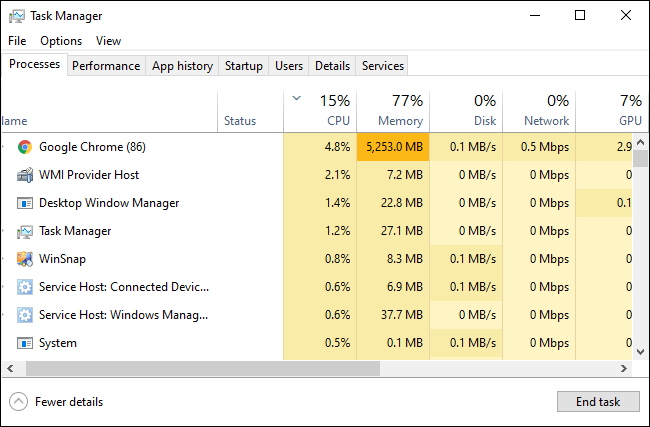Click the Service Host: Windows Management gear icon

[25, 315]
